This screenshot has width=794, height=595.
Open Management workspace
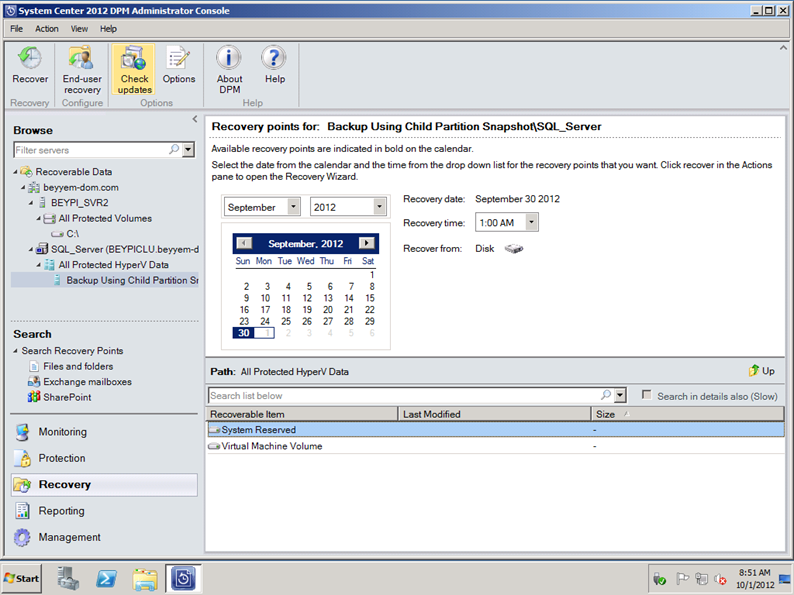point(69,537)
